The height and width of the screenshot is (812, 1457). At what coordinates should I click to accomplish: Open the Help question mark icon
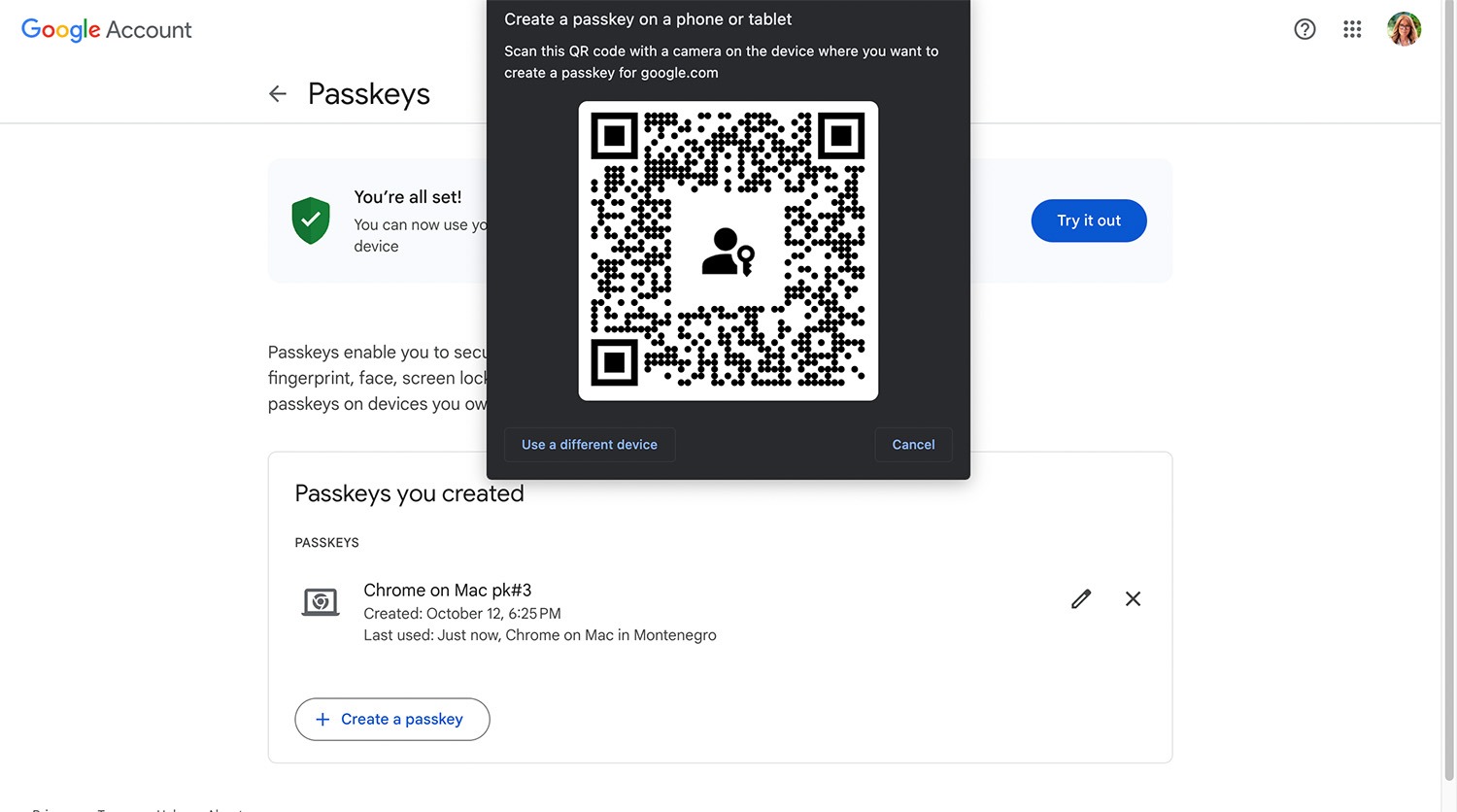(x=1305, y=29)
